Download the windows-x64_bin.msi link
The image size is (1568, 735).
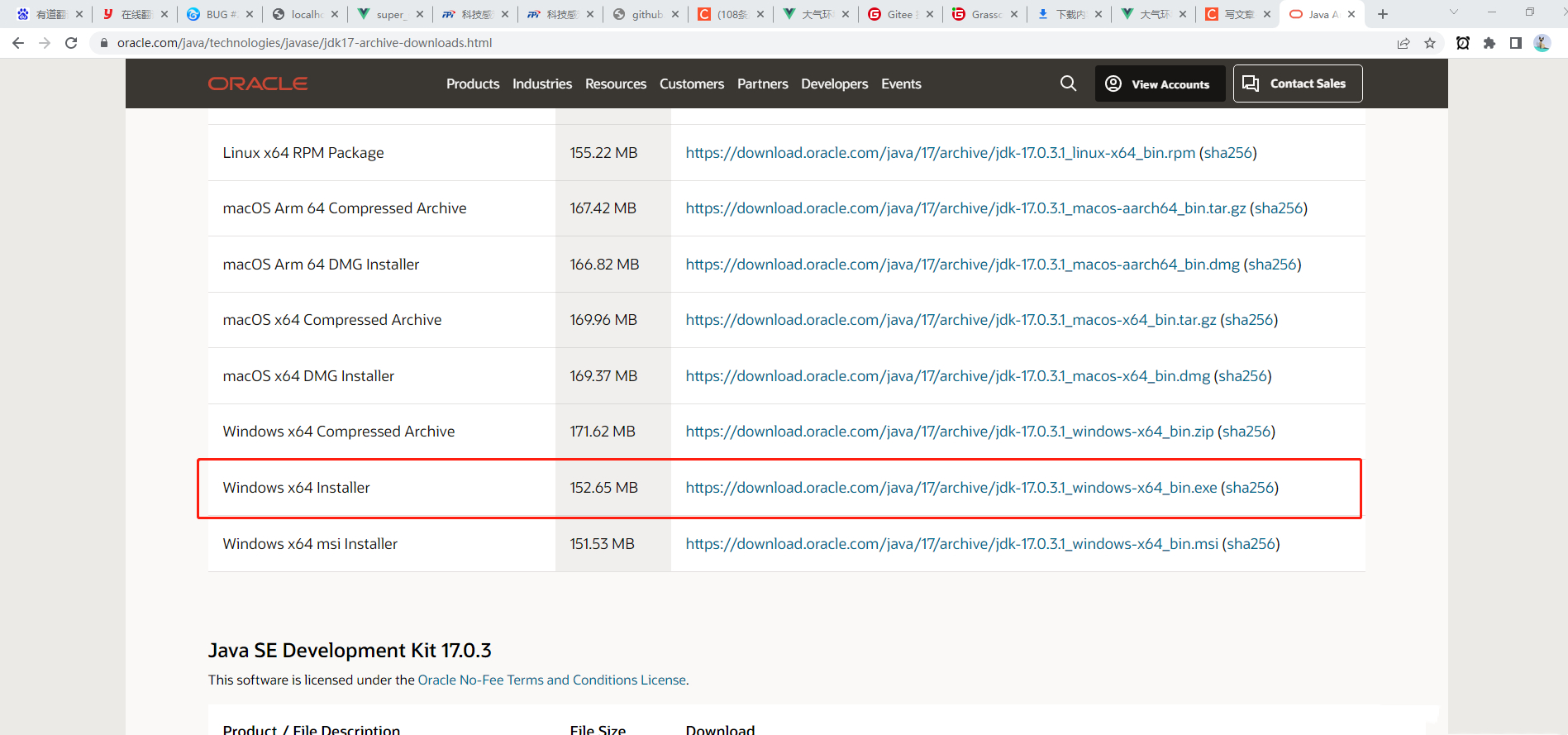point(952,544)
